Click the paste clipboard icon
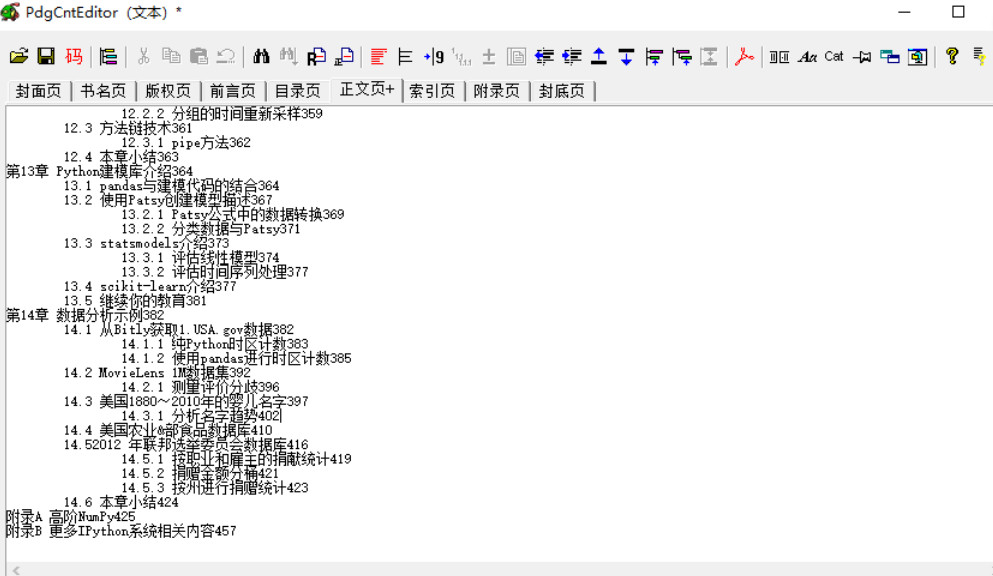Viewport: 993px width, 576px height. pos(199,56)
